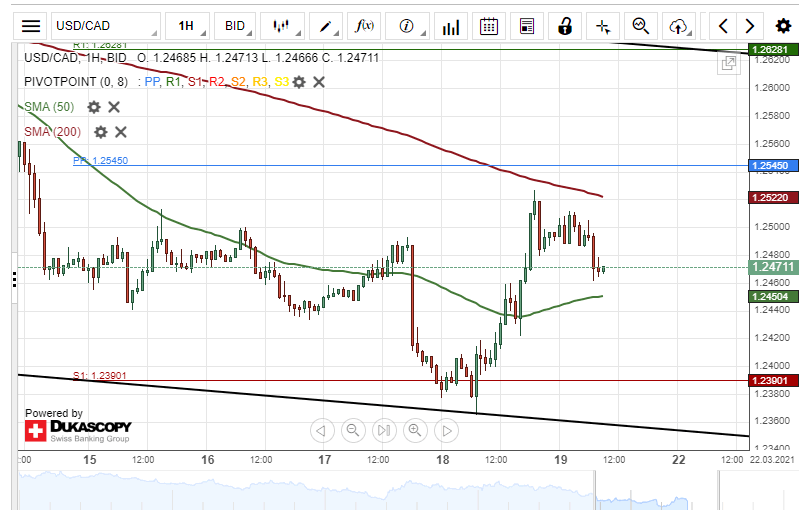
Task: Open SMA (200) settings gear
Action: 101,132
